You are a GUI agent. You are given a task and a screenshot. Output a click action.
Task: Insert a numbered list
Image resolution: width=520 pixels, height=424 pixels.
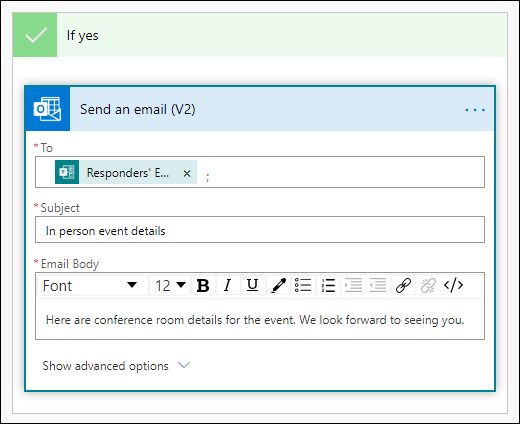(328, 285)
